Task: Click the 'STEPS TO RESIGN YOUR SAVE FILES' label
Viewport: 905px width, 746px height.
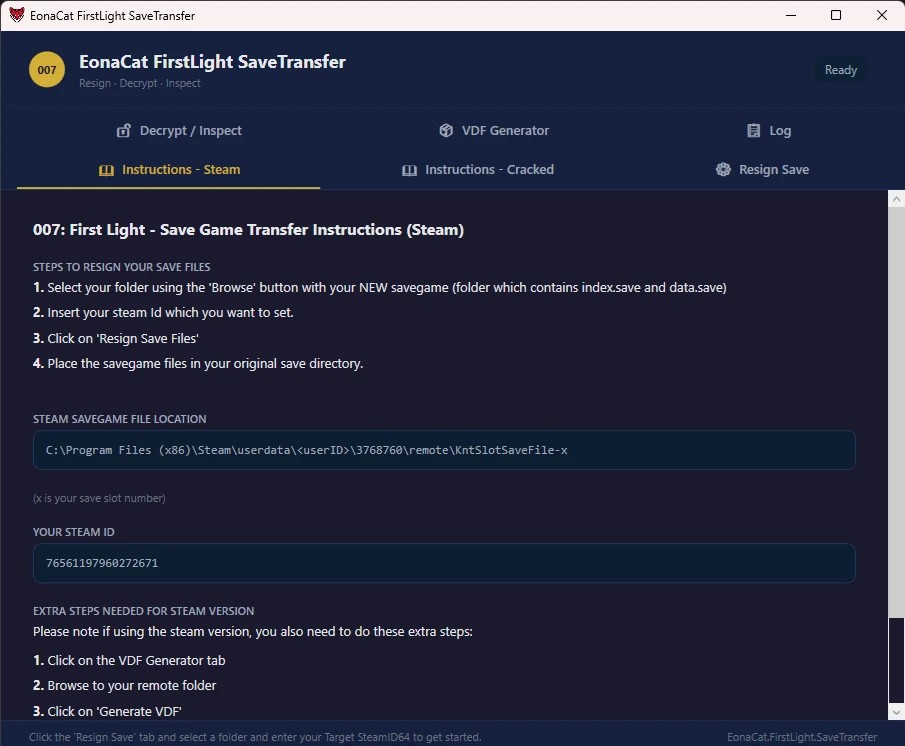Action: click(121, 267)
